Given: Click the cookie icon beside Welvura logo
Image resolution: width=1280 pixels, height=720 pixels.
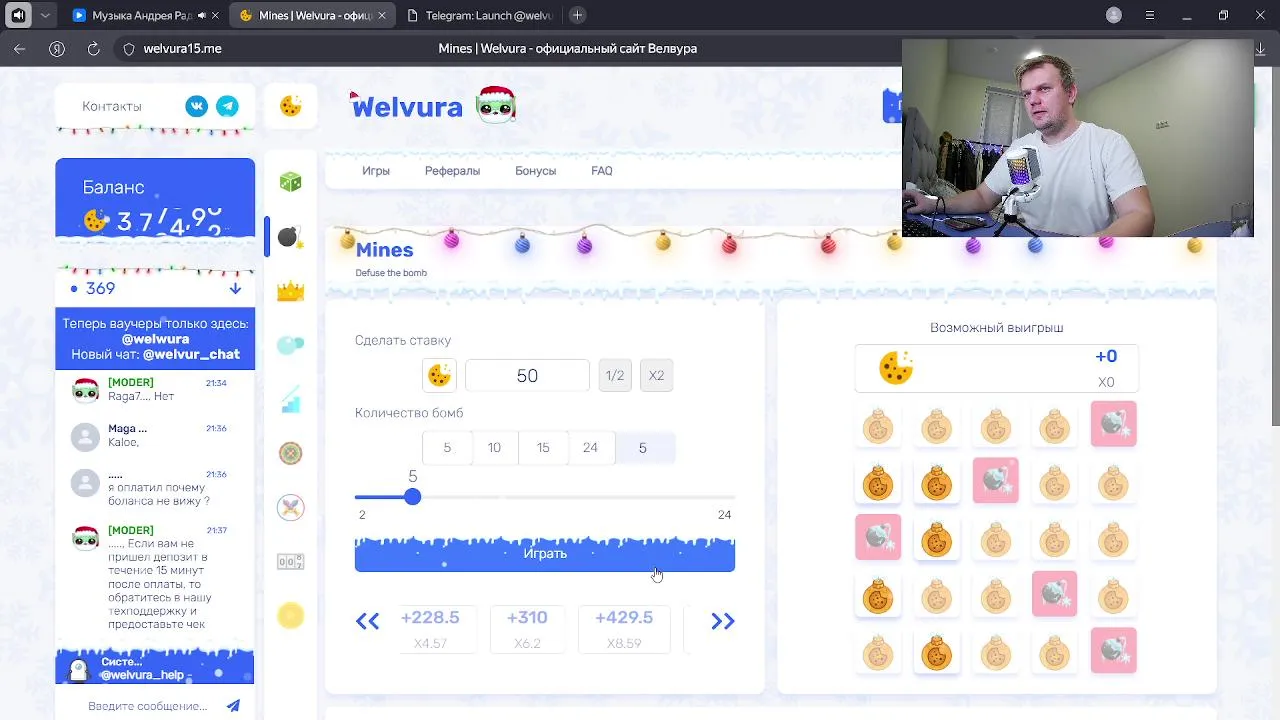Looking at the screenshot, I should click(291, 106).
